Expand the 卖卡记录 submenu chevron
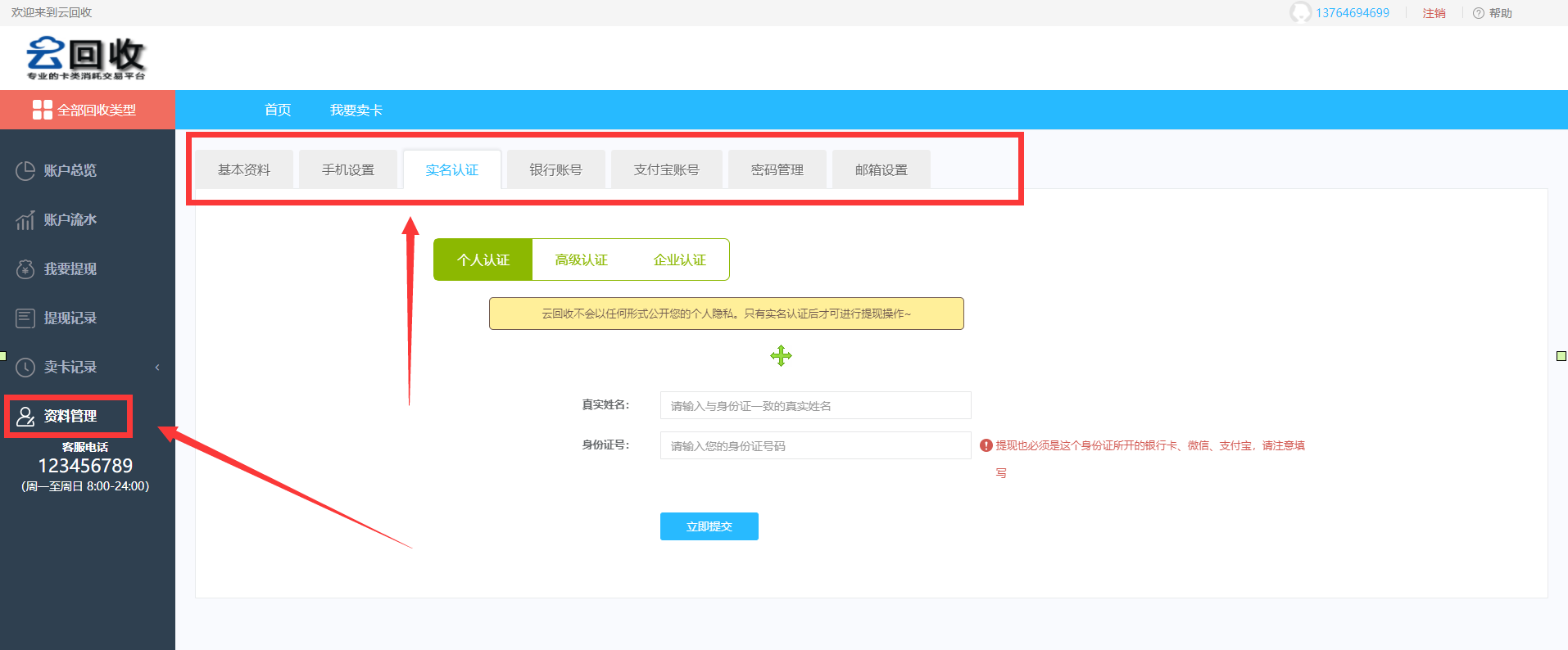The width and height of the screenshot is (1568, 650). point(157,367)
